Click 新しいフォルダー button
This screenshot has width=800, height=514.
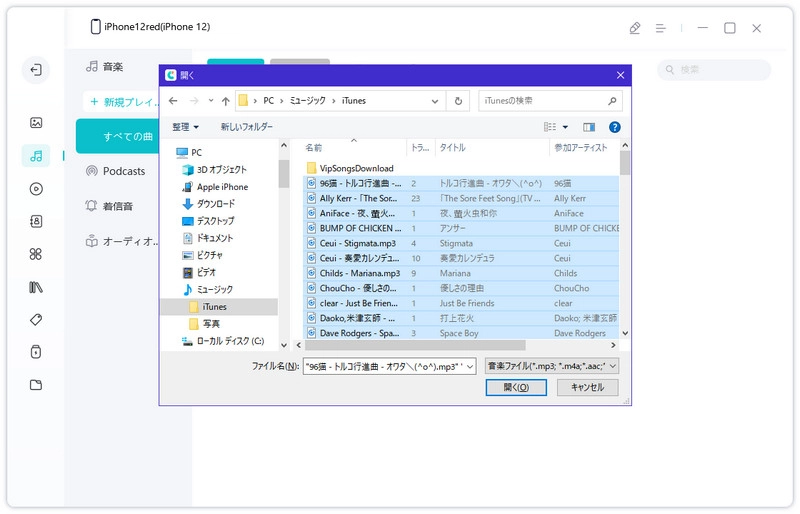[x=246, y=127]
